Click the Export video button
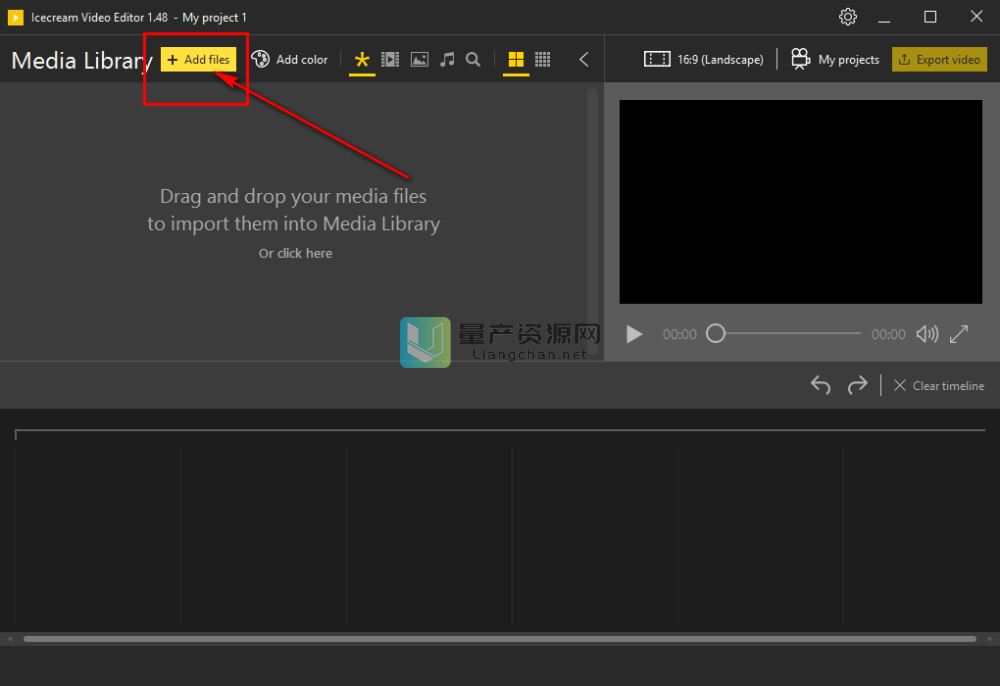Image resolution: width=1000 pixels, height=686 pixels. 939,59
